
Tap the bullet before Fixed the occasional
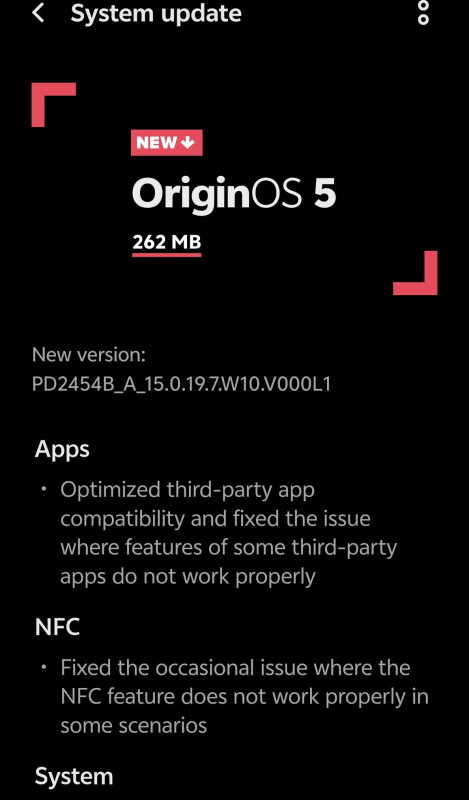(x=44, y=667)
